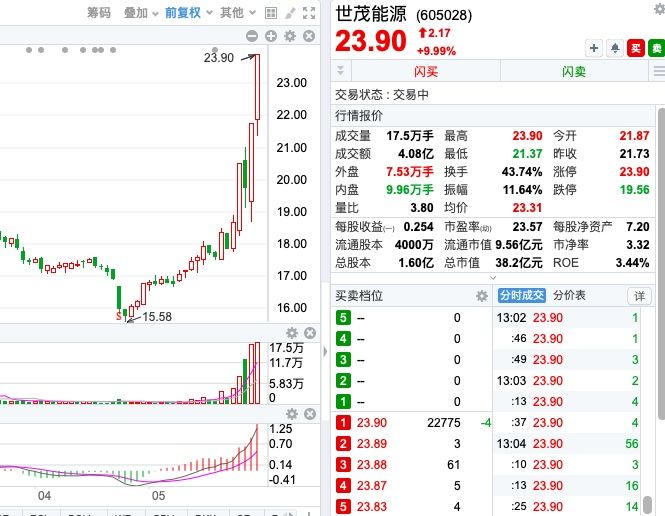This screenshot has width=665, height=516.
Task: Click the 换手 turnover value 43.74%
Action: click(522, 172)
